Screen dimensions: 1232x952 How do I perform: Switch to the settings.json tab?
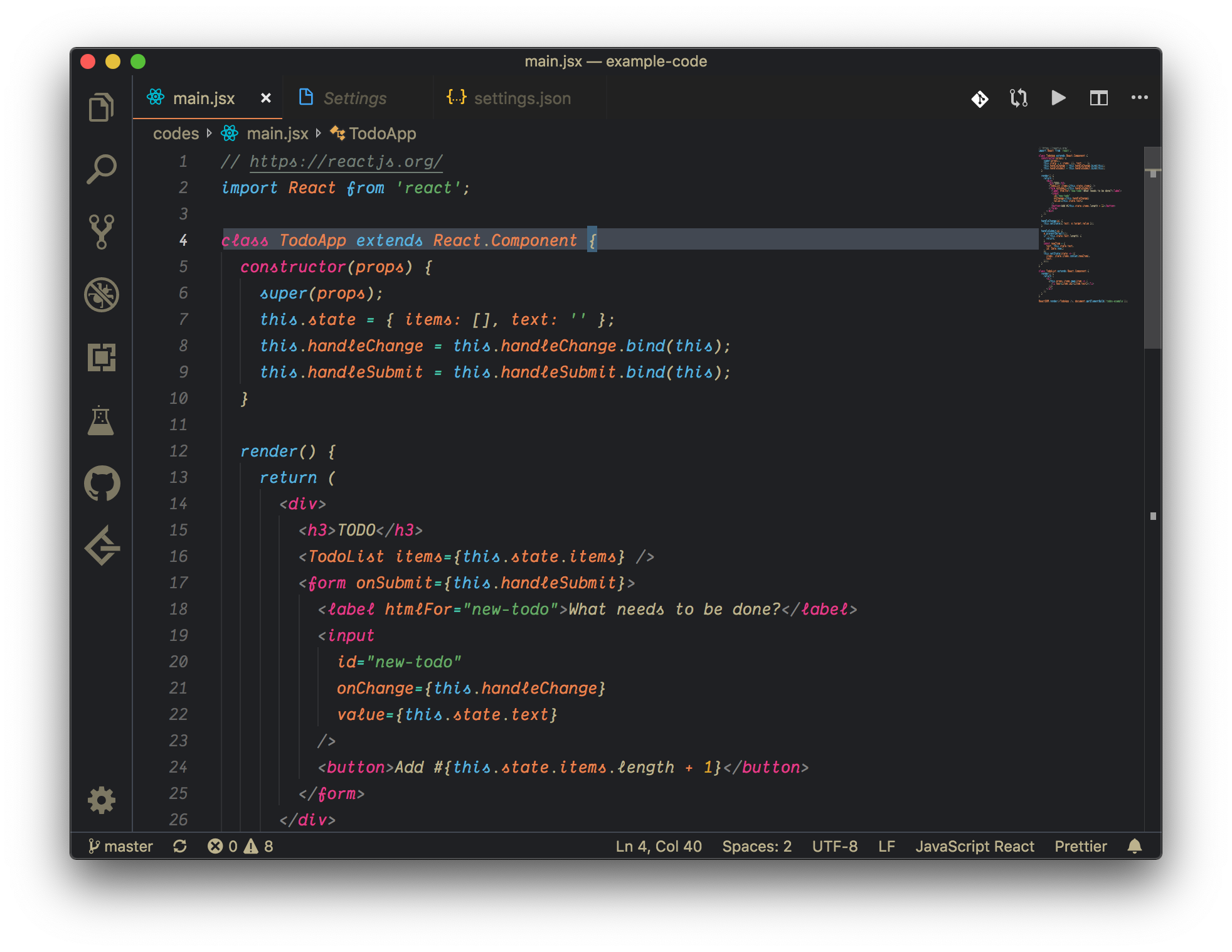522,98
